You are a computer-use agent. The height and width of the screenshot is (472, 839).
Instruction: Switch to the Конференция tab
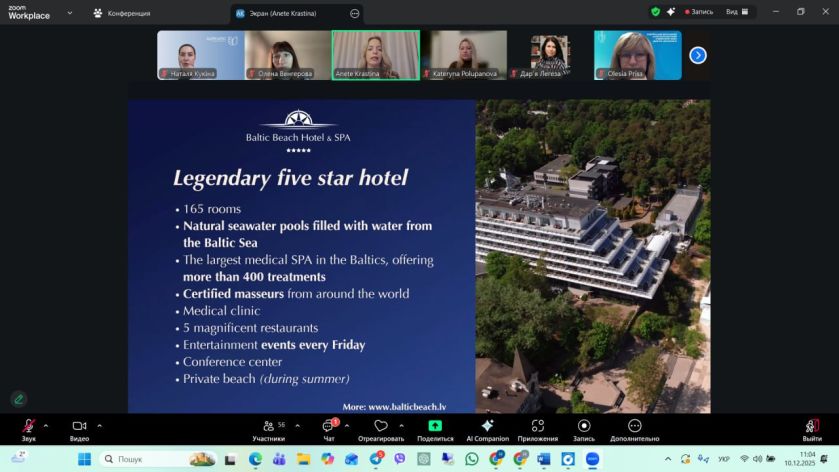pyautogui.click(x=122, y=13)
